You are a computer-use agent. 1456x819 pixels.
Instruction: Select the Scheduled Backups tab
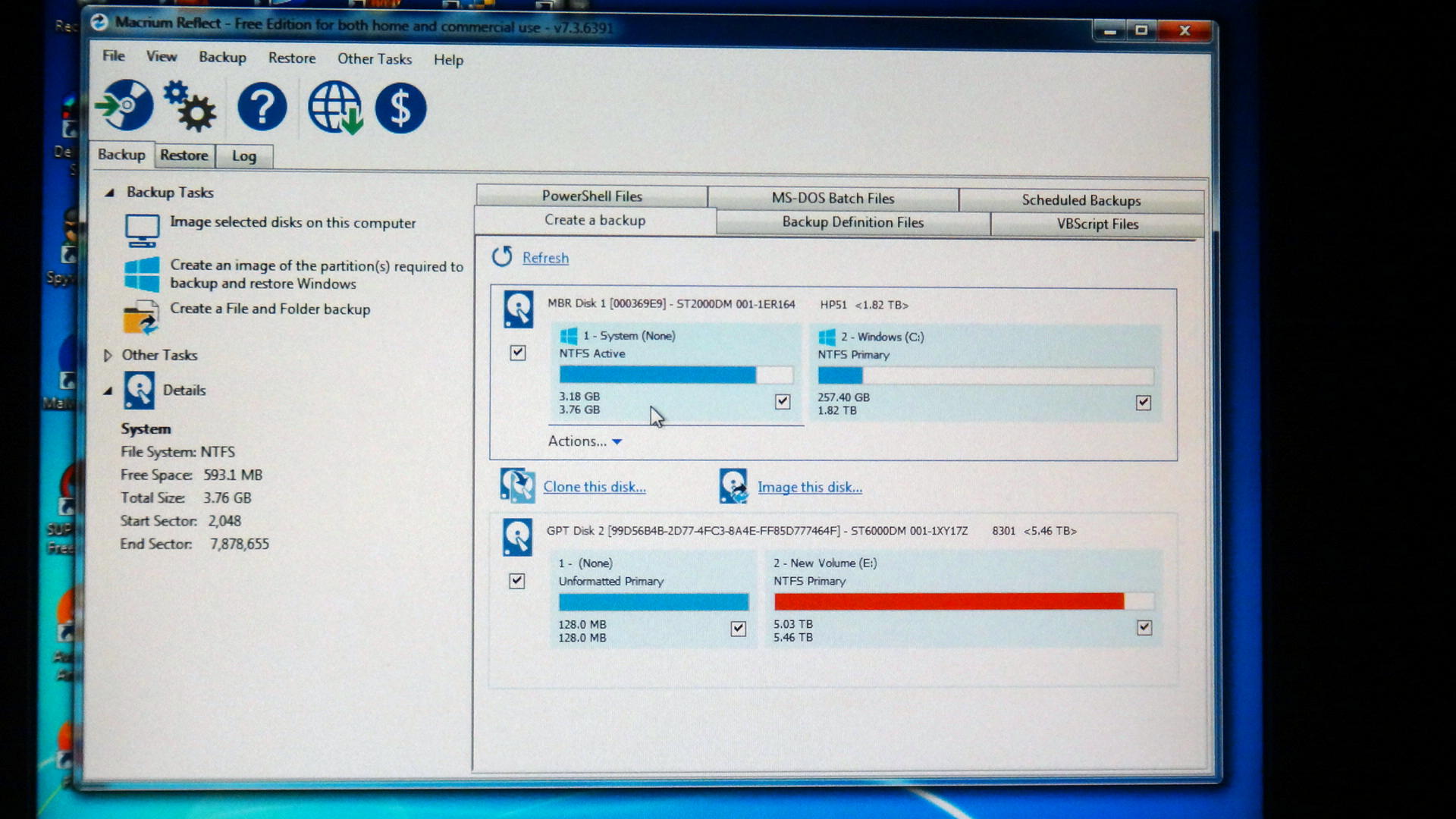click(1081, 200)
